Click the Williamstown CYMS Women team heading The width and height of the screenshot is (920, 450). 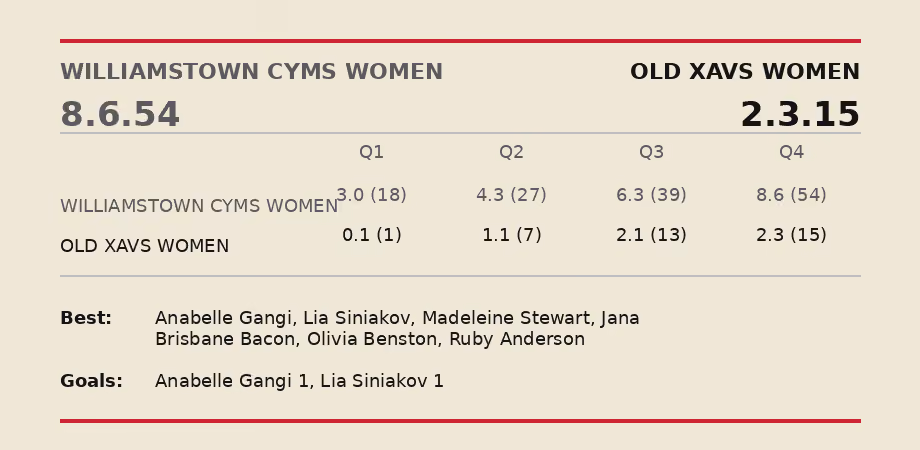(x=251, y=72)
